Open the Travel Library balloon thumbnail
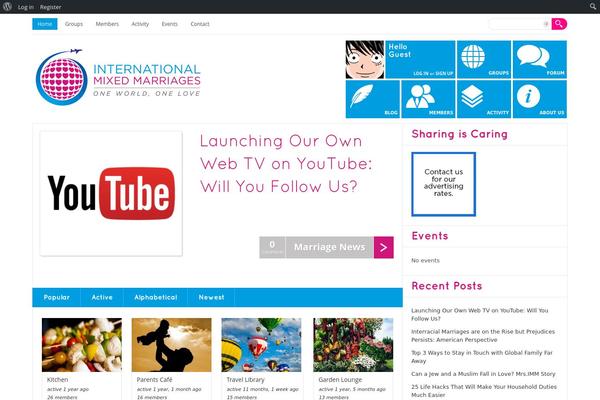Screen dimensions: 600x400 pyautogui.click(x=261, y=345)
